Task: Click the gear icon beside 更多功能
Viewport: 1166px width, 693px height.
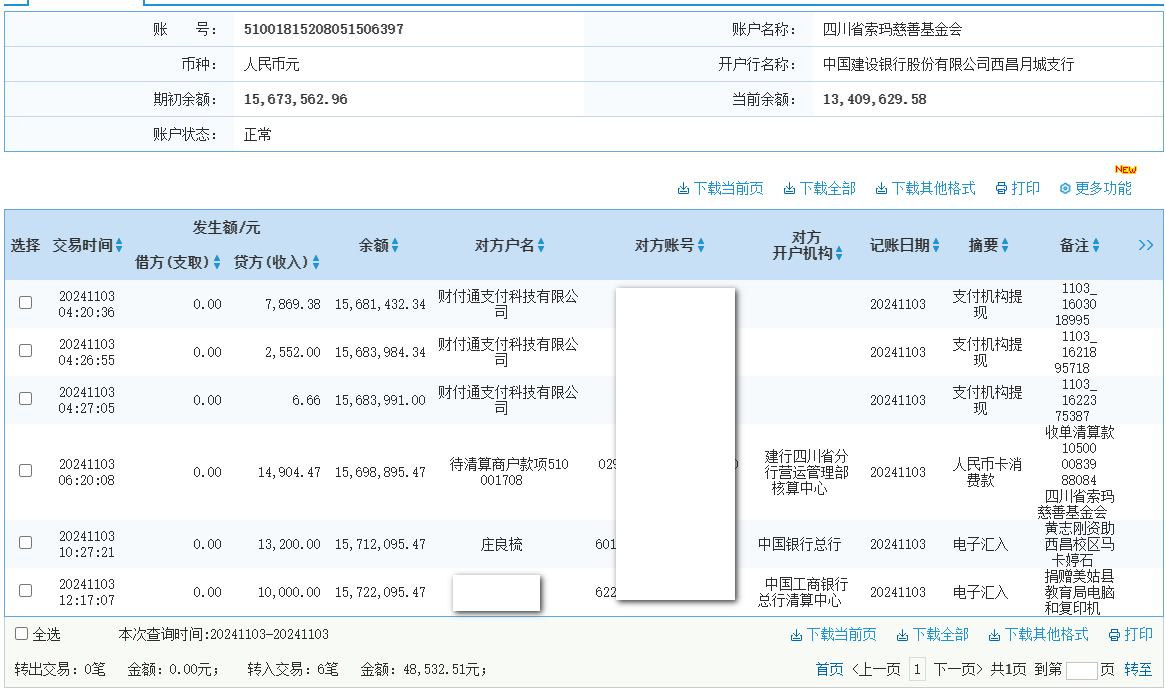Action: [x=1065, y=189]
